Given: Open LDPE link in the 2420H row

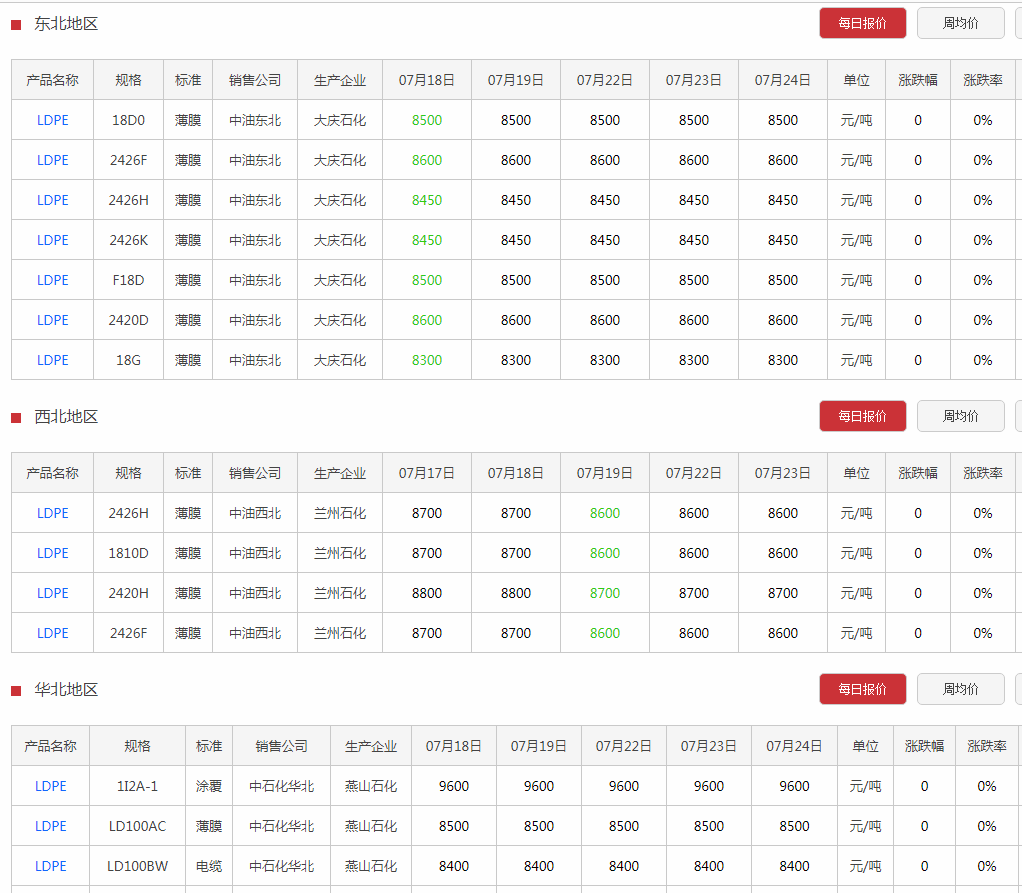Looking at the screenshot, I should click(53, 593).
